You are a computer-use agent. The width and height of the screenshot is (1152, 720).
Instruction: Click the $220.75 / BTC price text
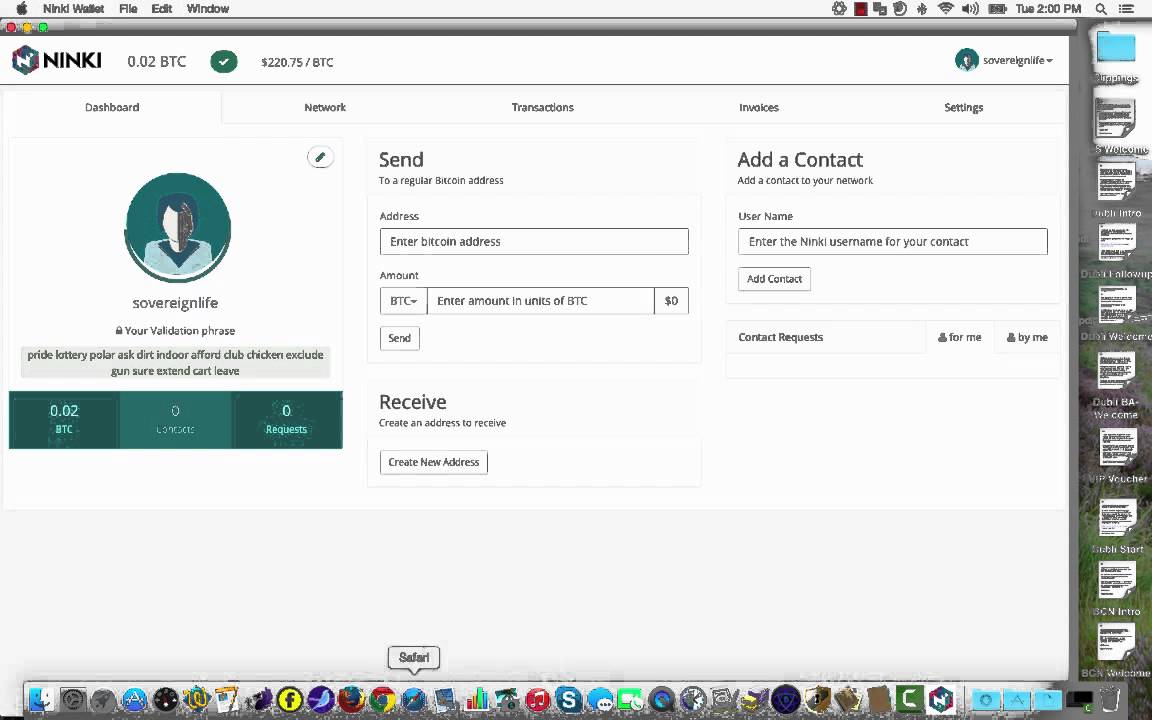[x=297, y=62]
